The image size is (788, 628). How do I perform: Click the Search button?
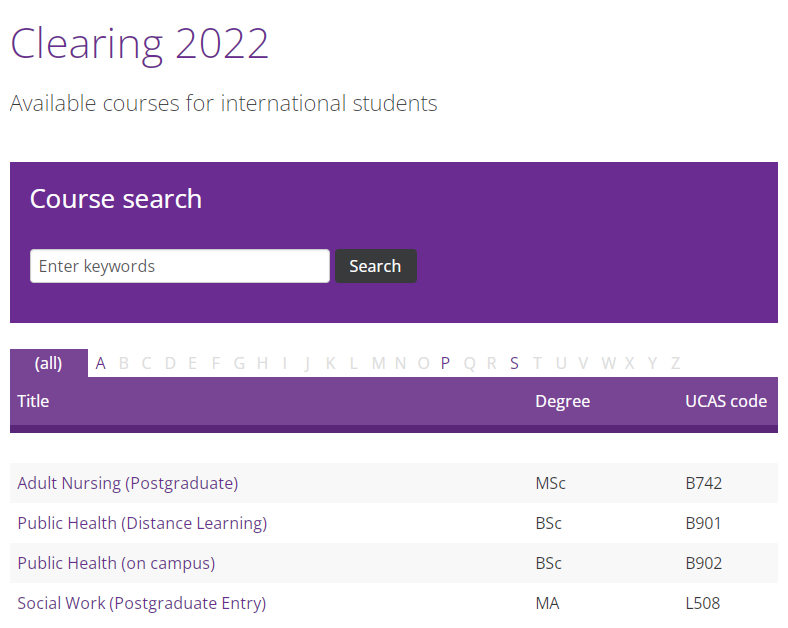(x=375, y=266)
